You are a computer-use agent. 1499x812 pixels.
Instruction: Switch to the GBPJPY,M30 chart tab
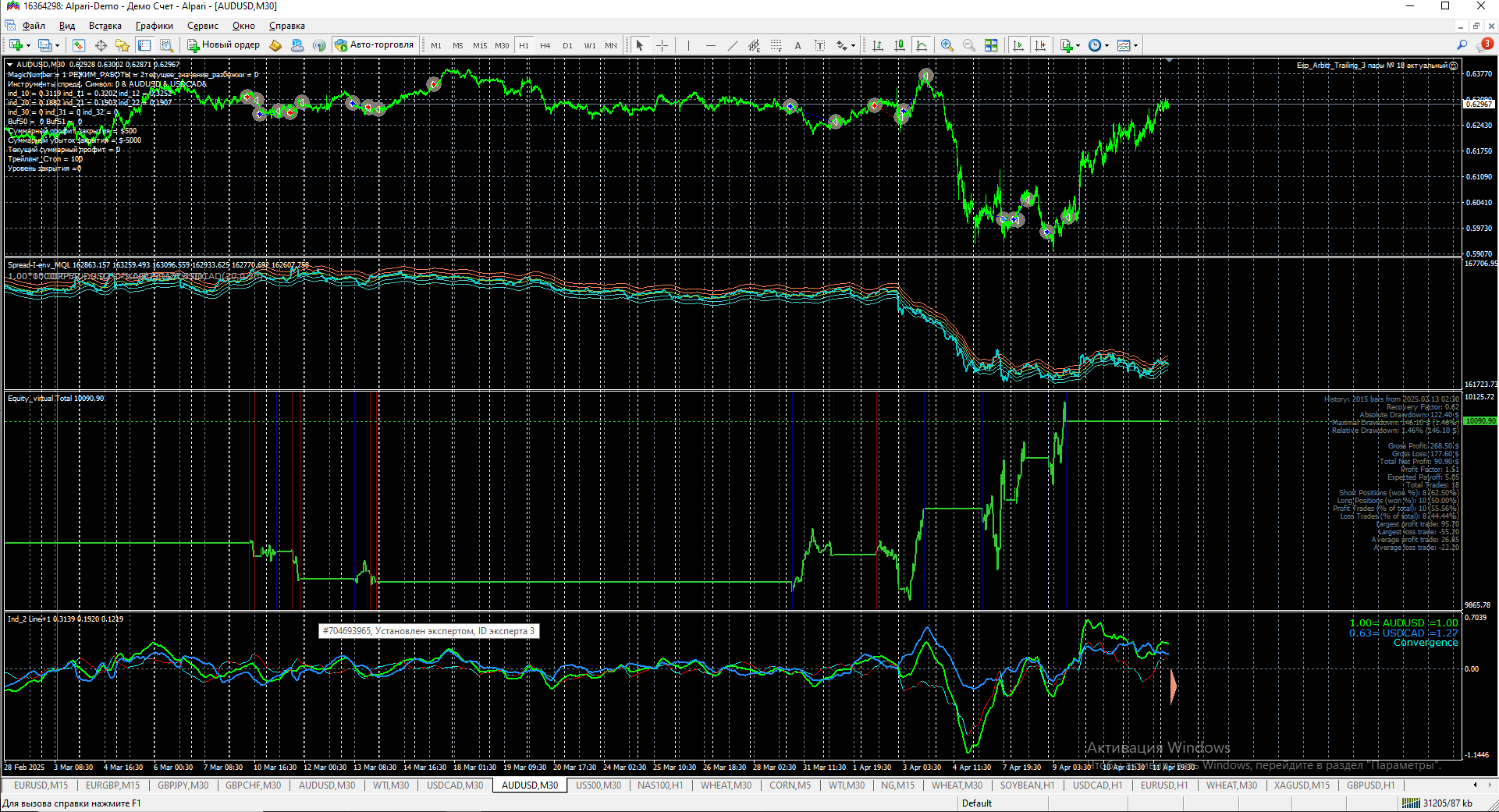point(183,785)
